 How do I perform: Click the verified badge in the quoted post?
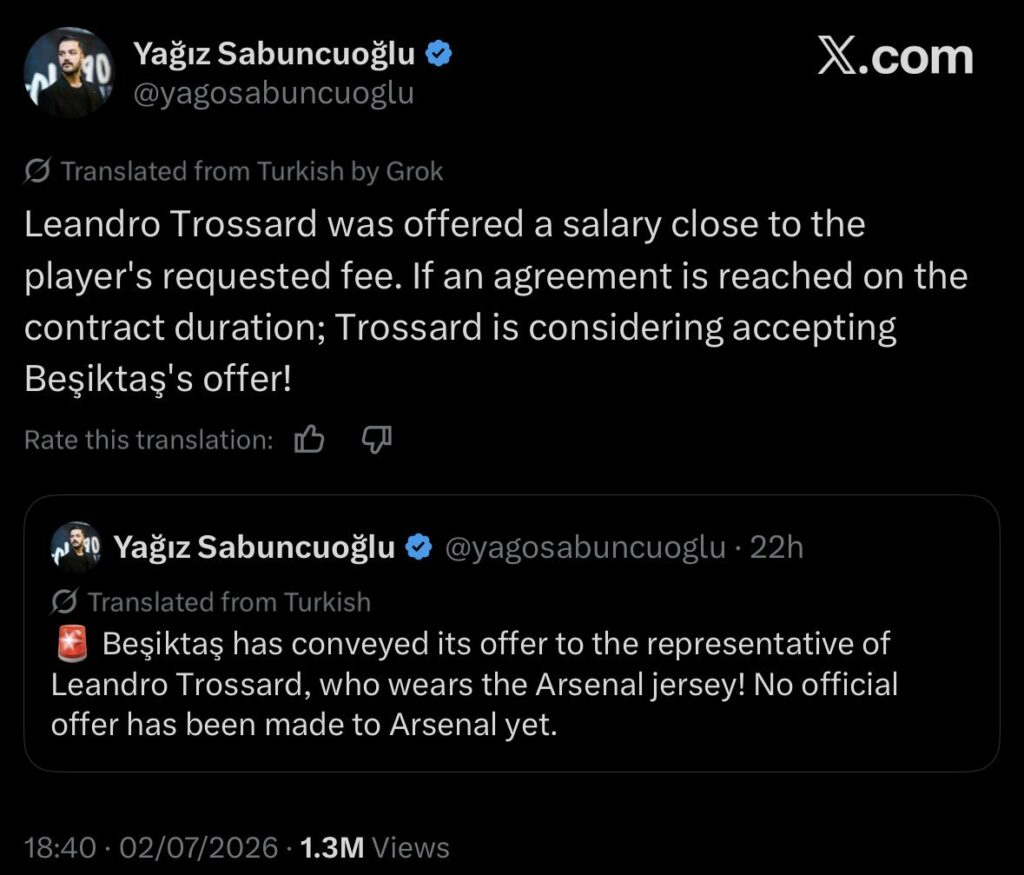point(419,547)
